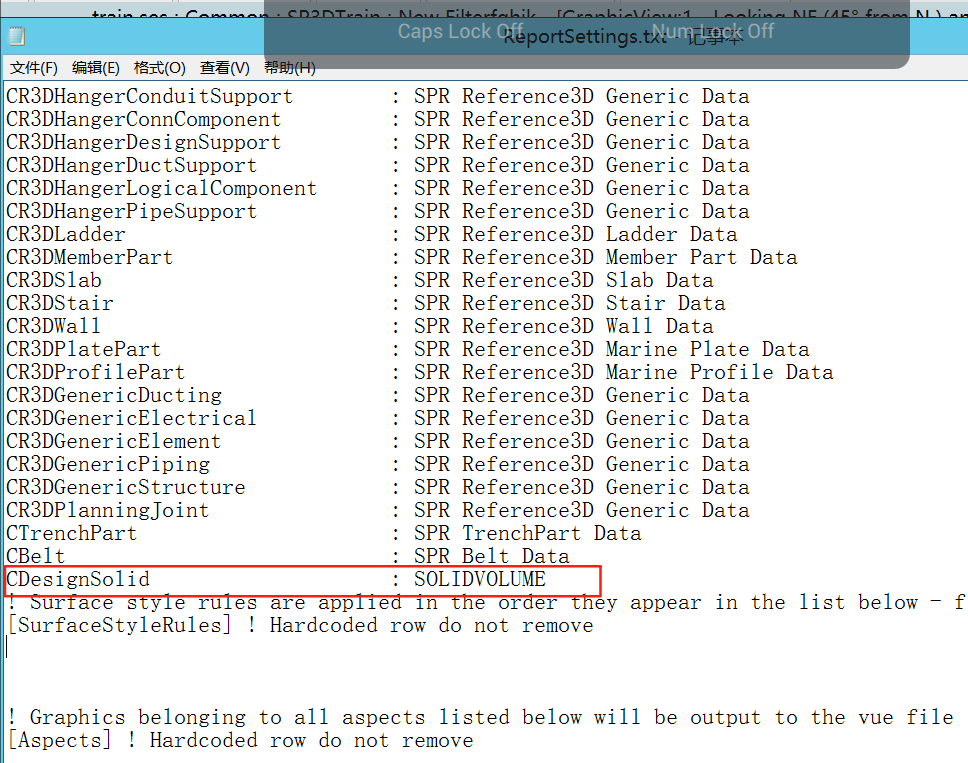Click the text CR3DPlanningJoint

click(107, 511)
